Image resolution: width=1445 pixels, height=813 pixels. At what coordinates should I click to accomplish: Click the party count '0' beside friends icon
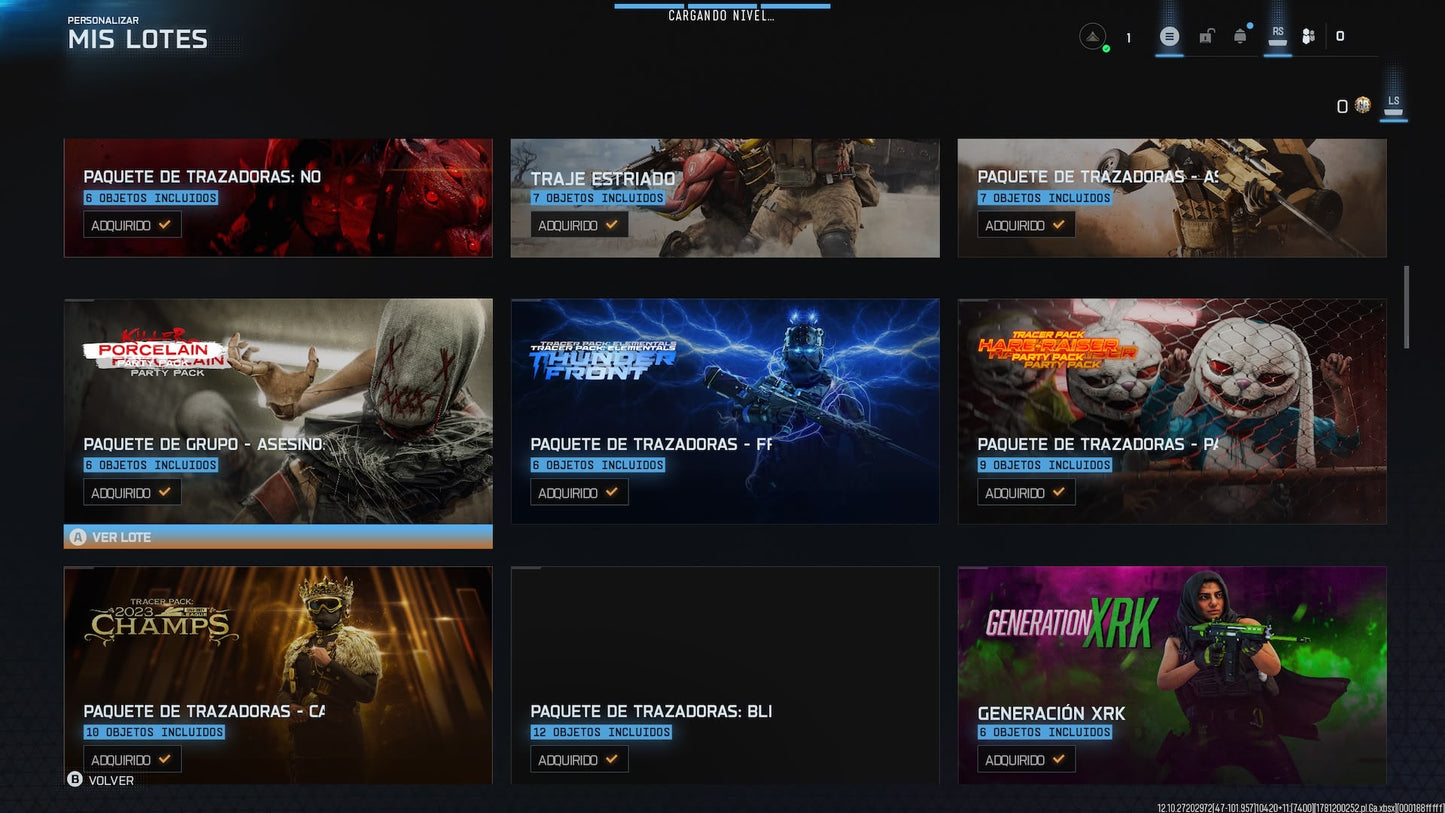point(1340,36)
